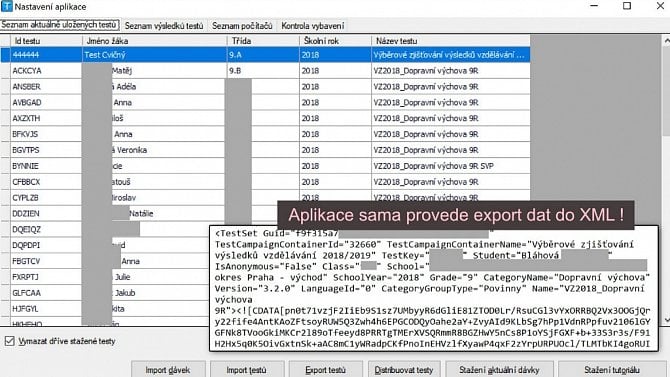Viewport: 670px width, 377px height.
Task: Sort by 'Jméno žáka' column header
Action: pos(154,41)
